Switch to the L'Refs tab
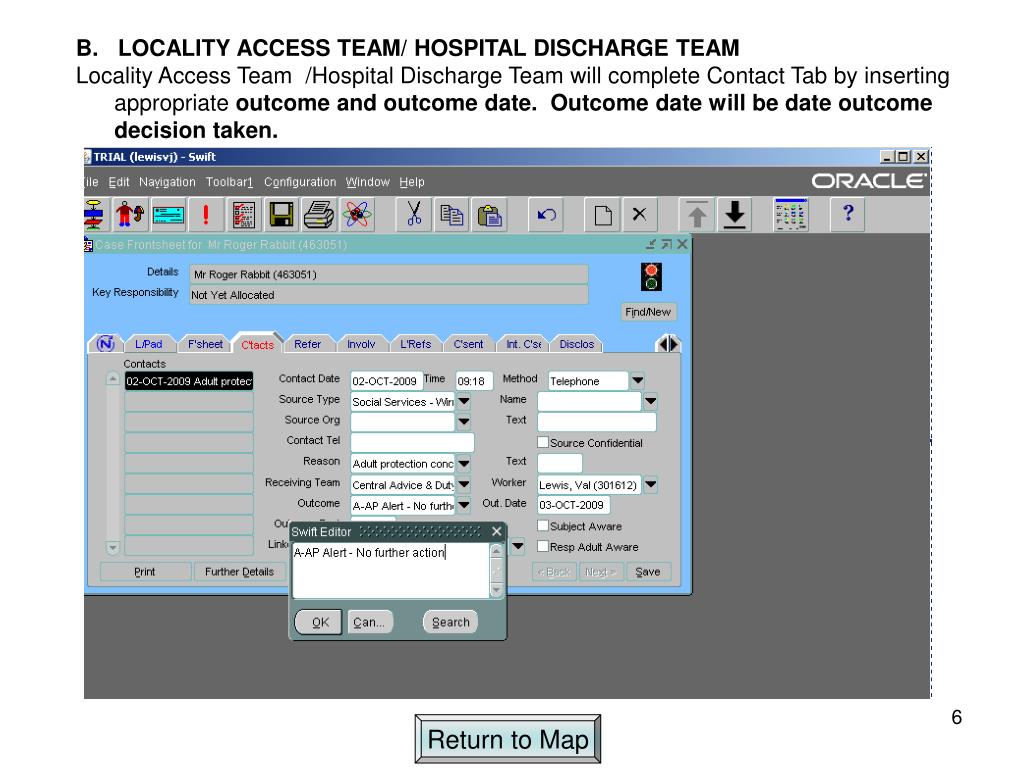The width and height of the screenshot is (1024, 768). point(415,344)
